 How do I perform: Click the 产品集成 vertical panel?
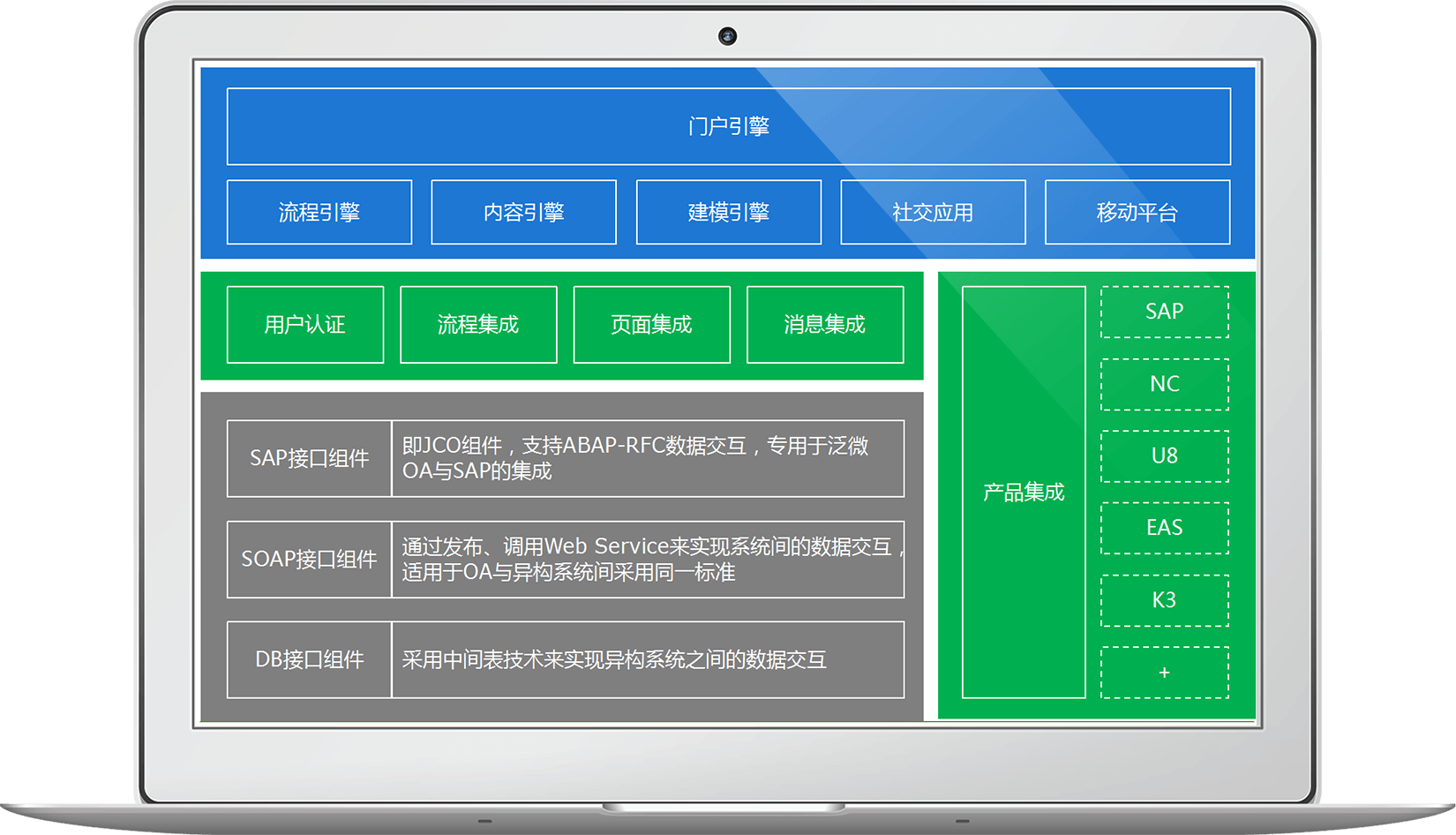point(1024,492)
